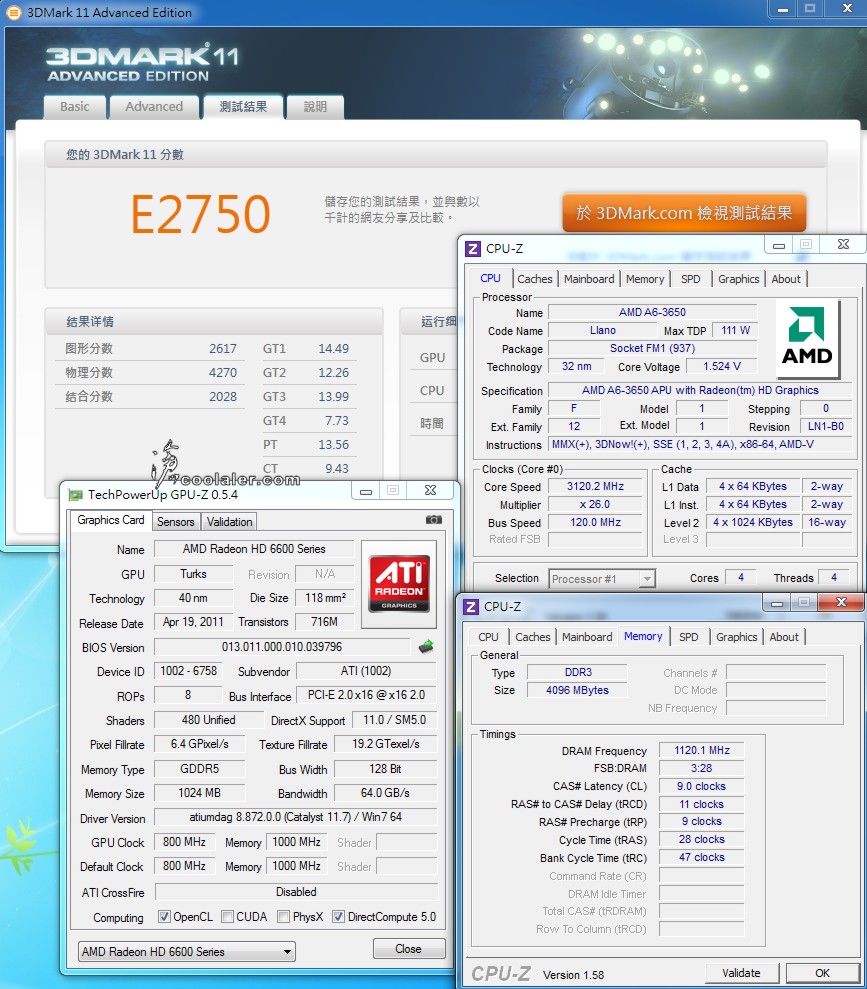Click the Close button in GPU-Z
Image resolution: width=867 pixels, height=989 pixels.
pyautogui.click(x=409, y=949)
